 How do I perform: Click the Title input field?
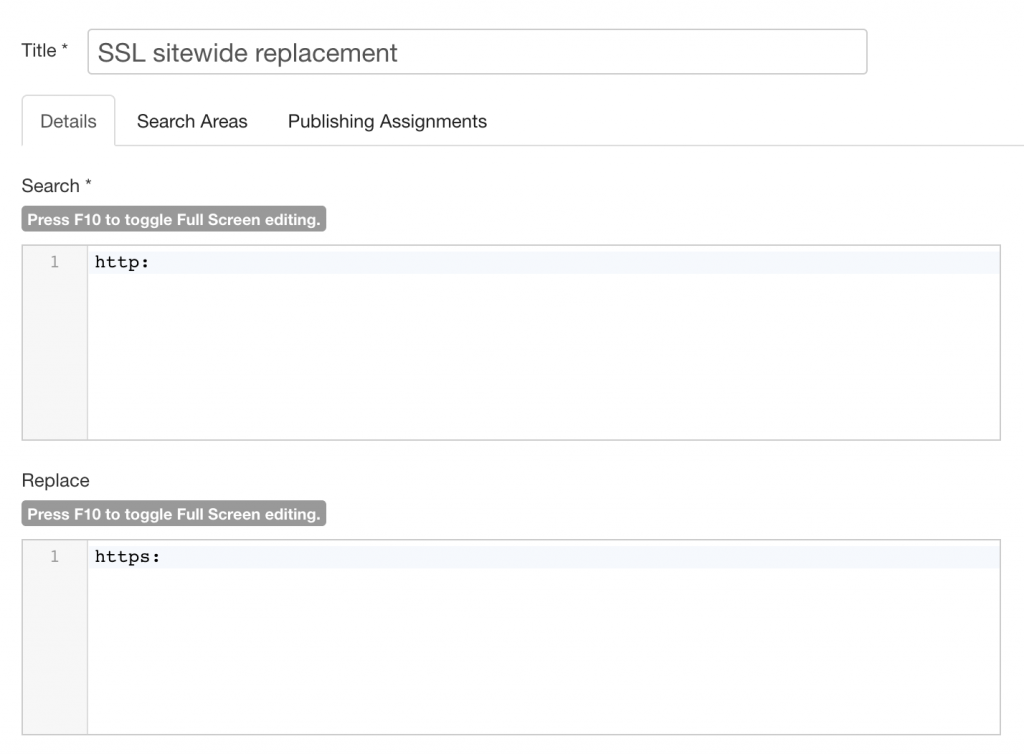(x=477, y=52)
